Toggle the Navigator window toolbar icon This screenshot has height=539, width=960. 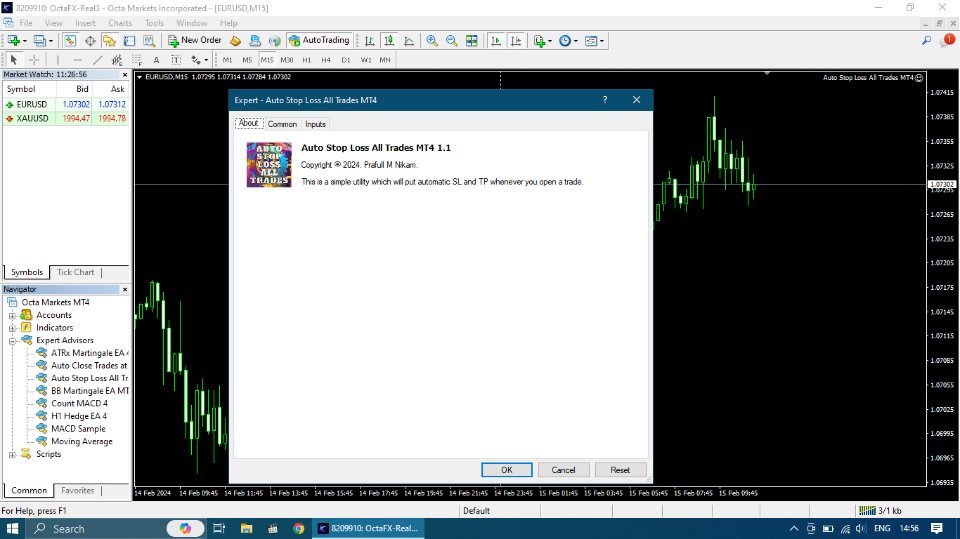tap(110, 40)
